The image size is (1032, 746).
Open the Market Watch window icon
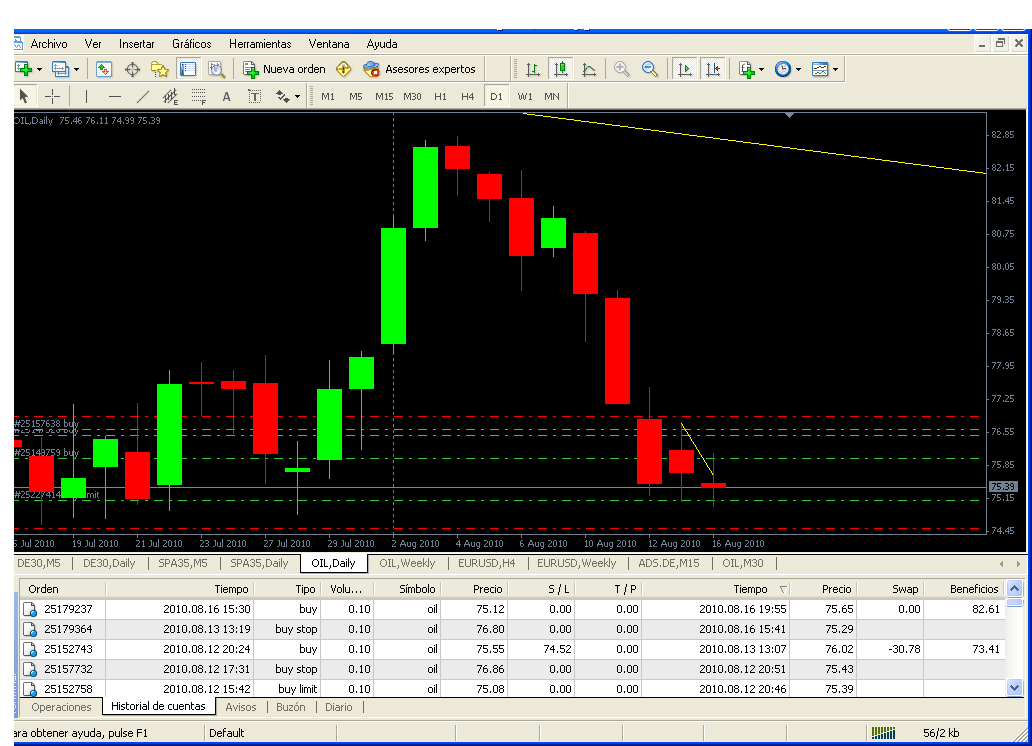click(104, 69)
